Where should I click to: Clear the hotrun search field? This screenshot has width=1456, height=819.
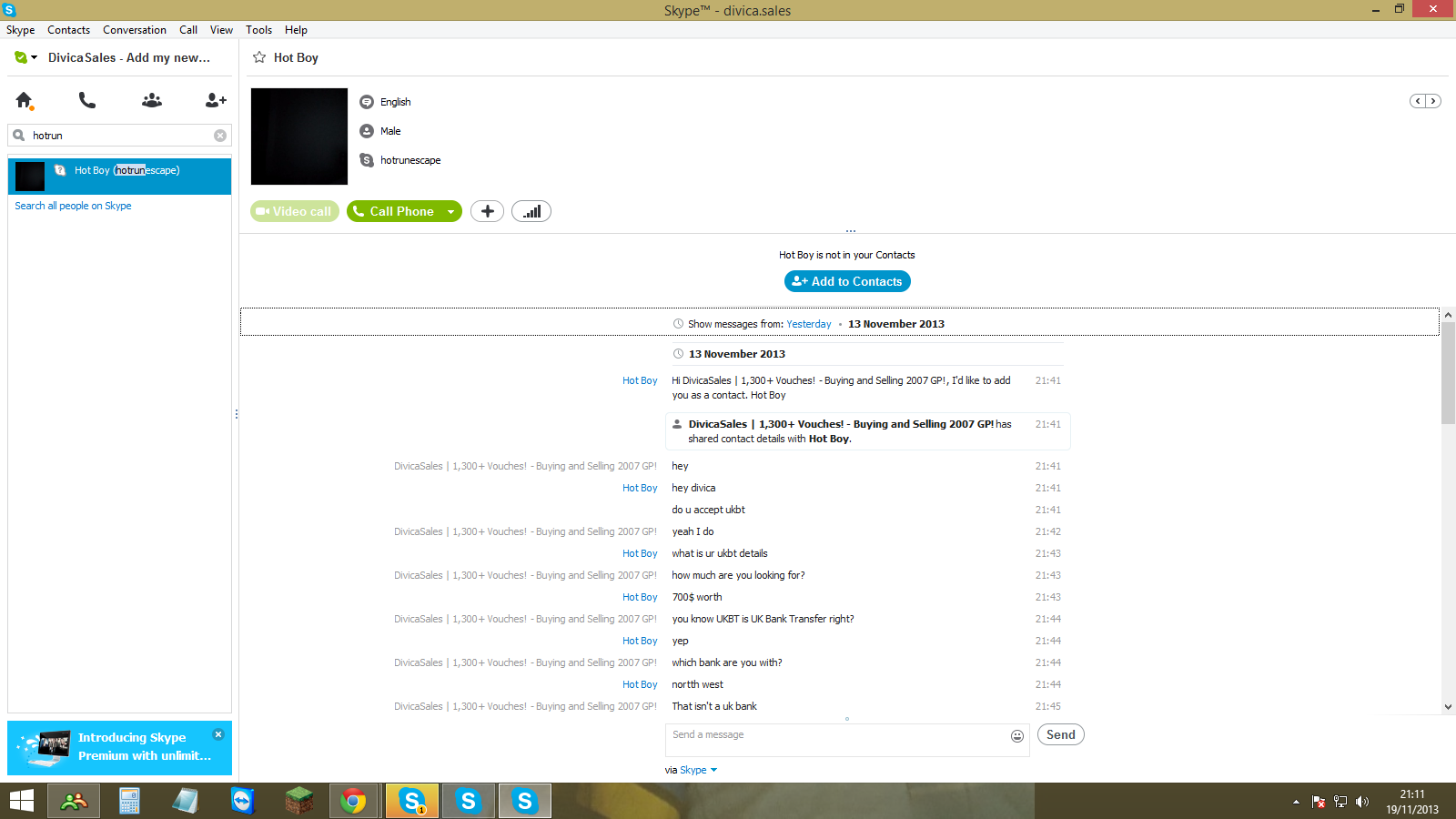[x=220, y=136]
